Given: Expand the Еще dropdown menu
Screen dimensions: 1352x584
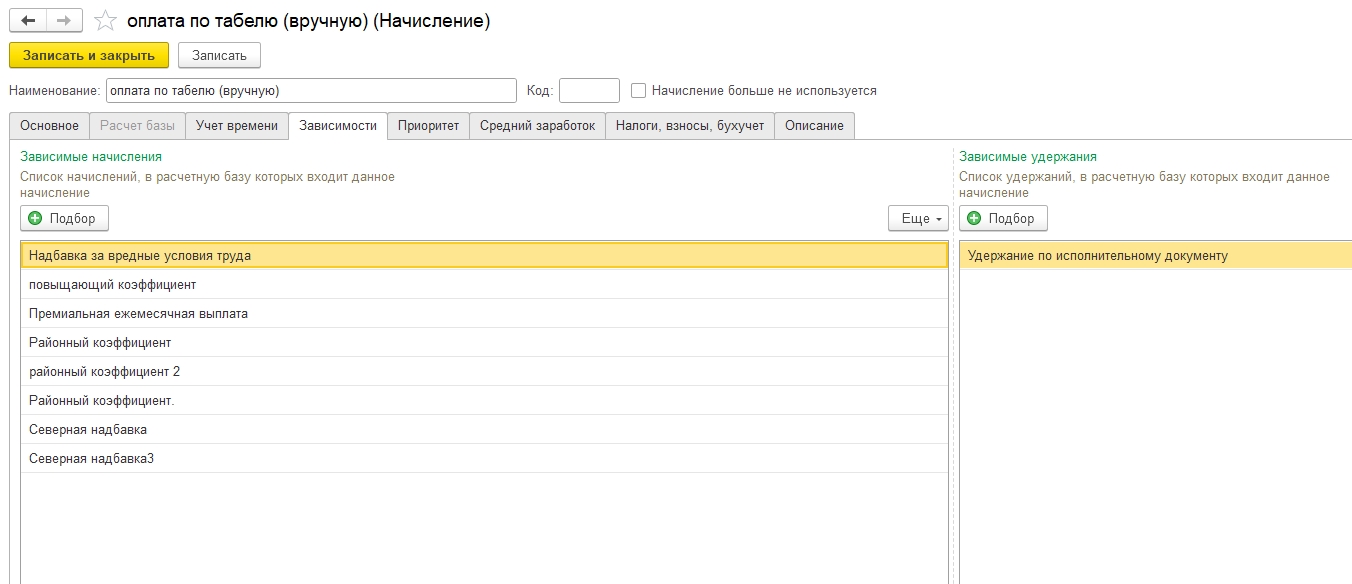Looking at the screenshot, I should [x=917, y=218].
